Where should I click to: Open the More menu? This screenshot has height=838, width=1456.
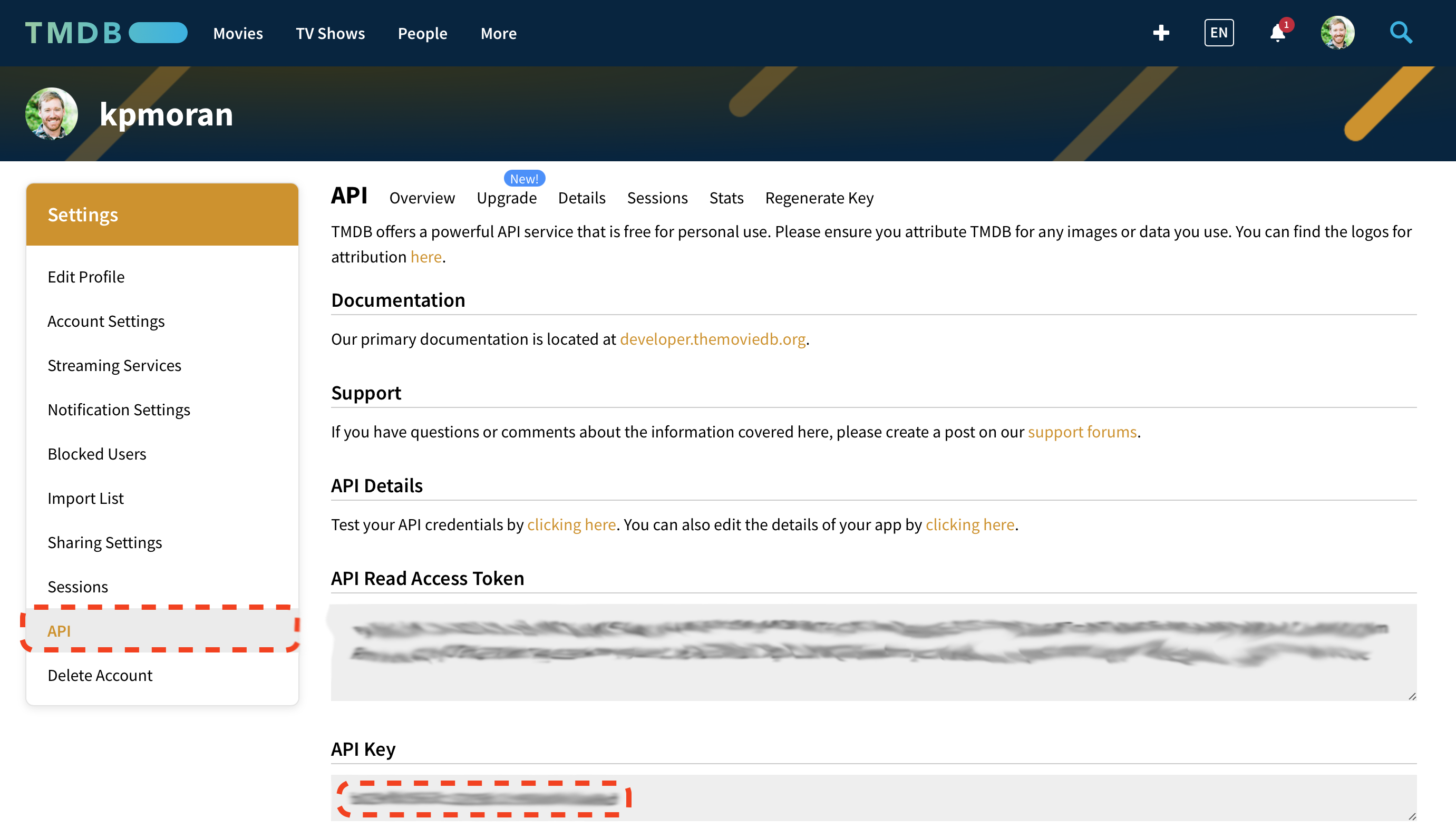[498, 33]
